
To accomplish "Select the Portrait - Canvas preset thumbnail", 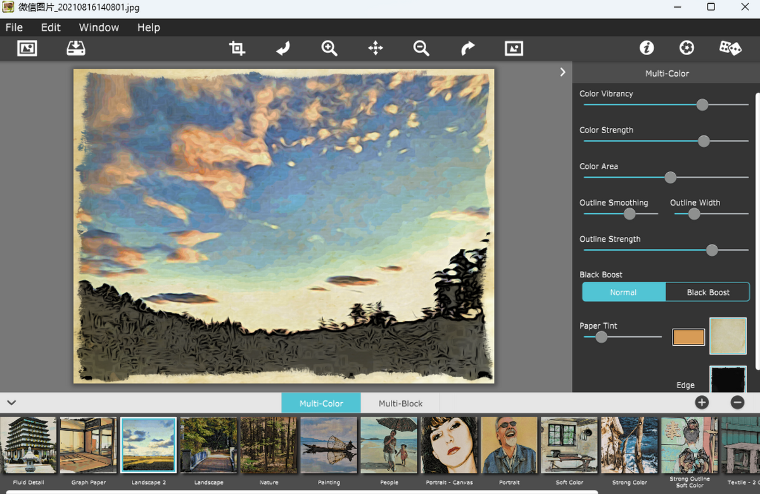I will click(x=449, y=445).
